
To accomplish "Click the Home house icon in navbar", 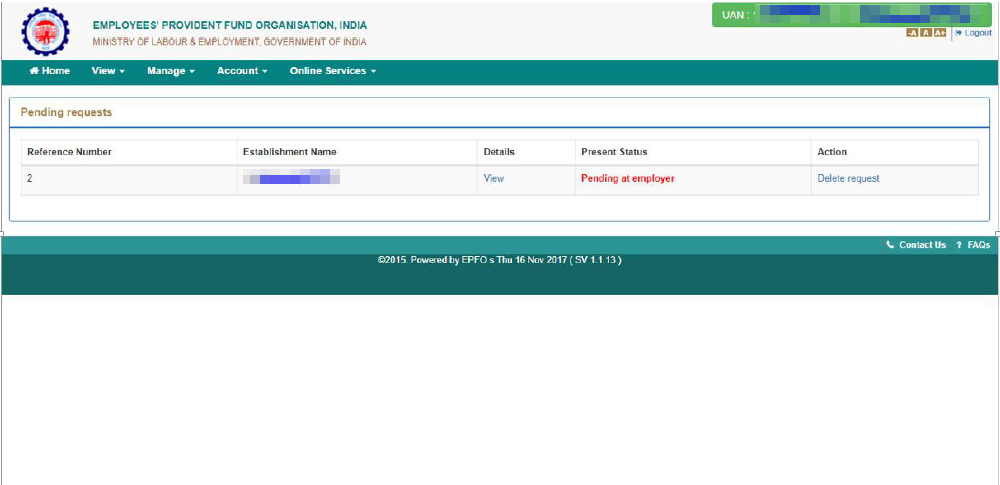I will [x=34, y=71].
